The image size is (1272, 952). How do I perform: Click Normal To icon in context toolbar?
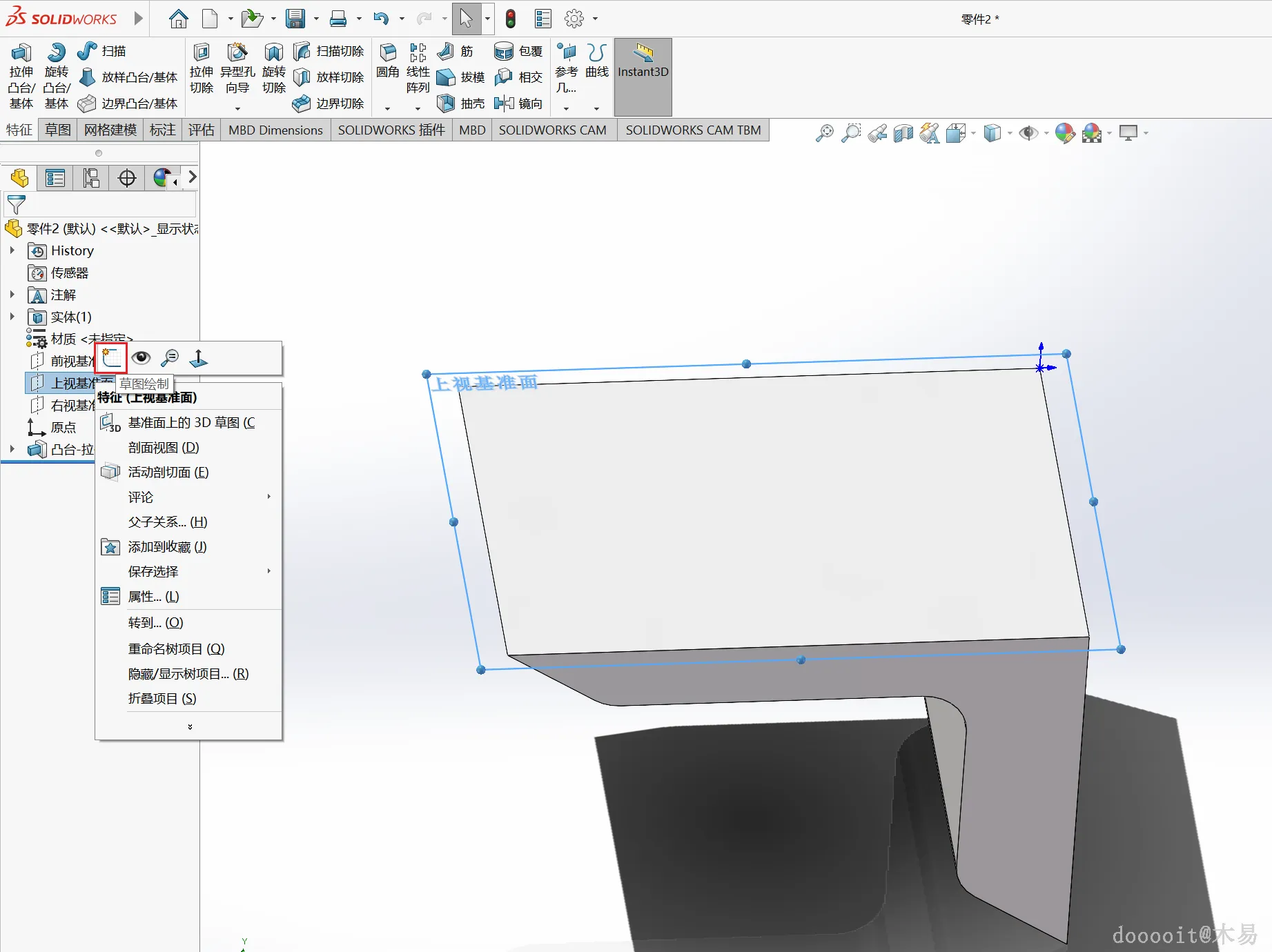199,357
